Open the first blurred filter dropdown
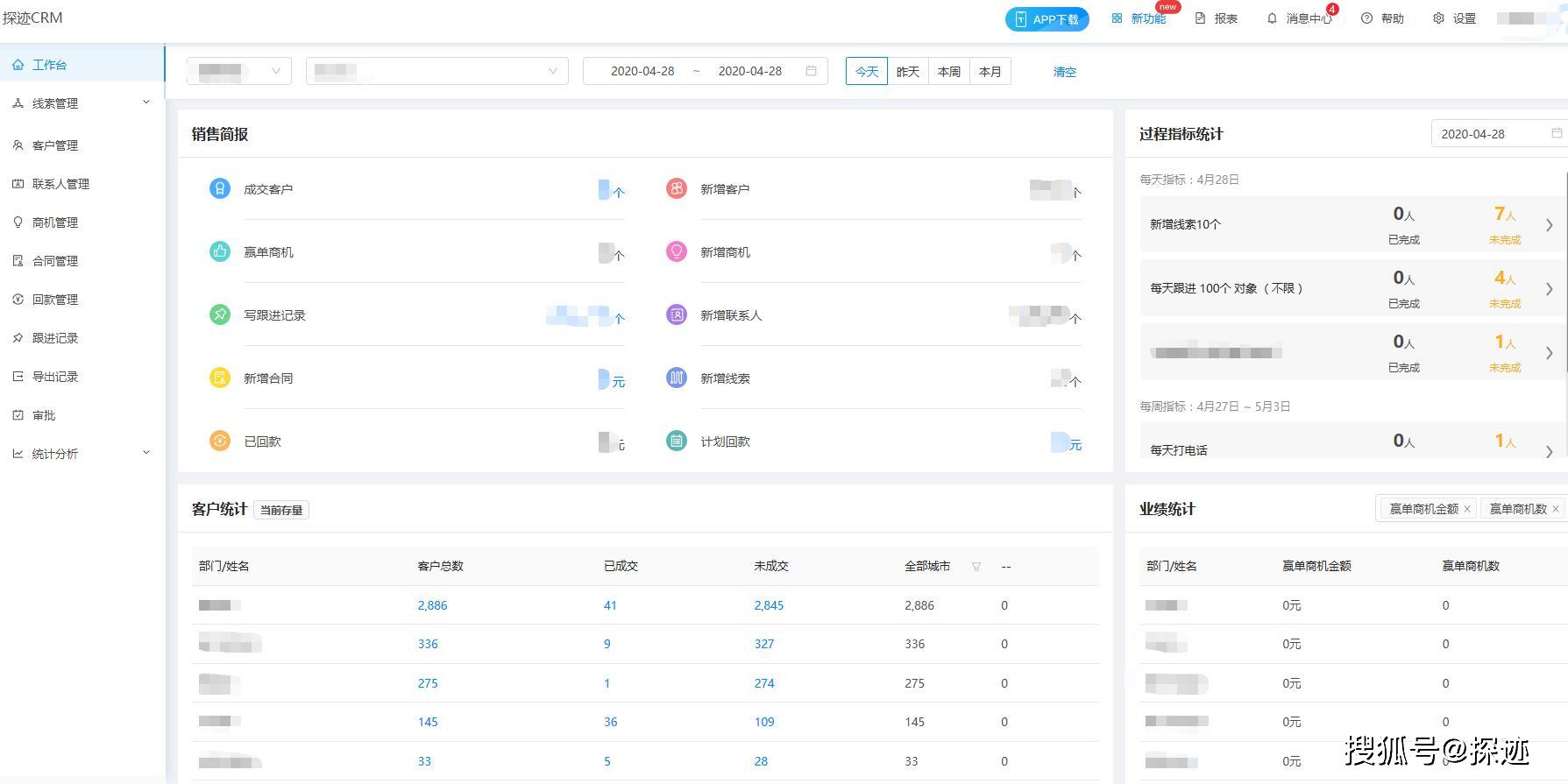 [239, 71]
